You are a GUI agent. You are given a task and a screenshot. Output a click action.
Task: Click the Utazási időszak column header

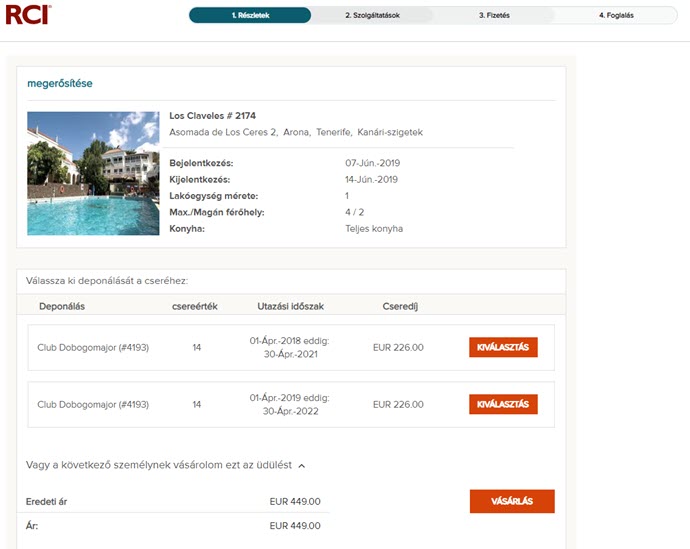click(290, 307)
